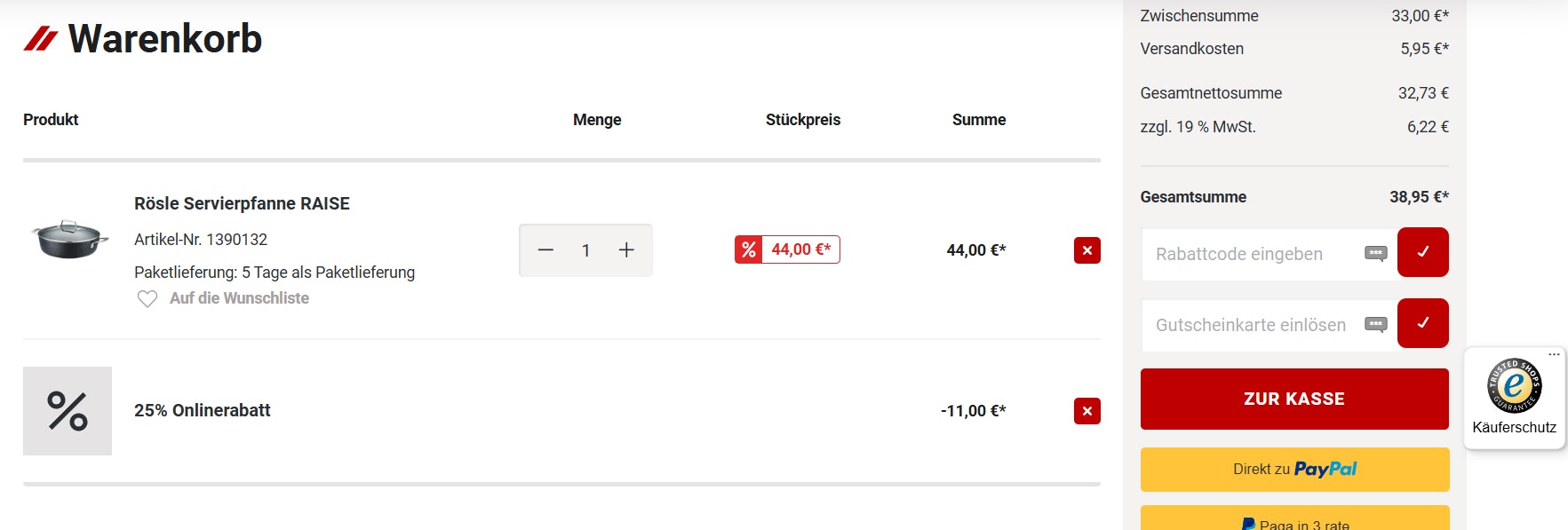Increase quantity with the plus button
Viewport: 1568px width, 530px height.
[x=626, y=250]
